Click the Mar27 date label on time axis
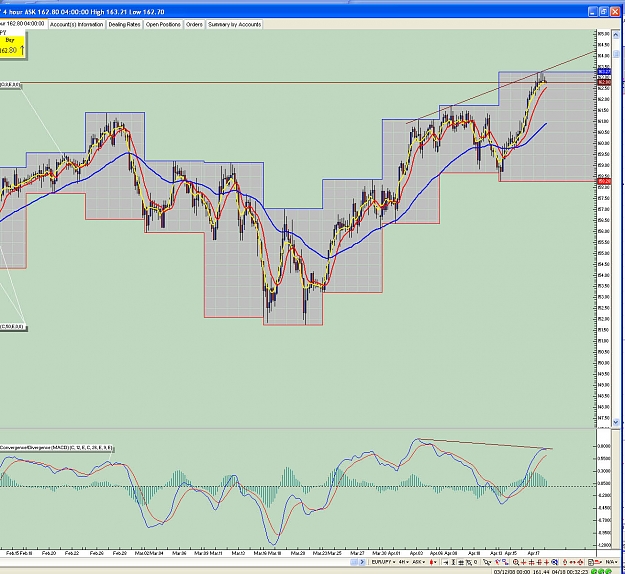This screenshot has width=625, height=574. tap(357, 553)
